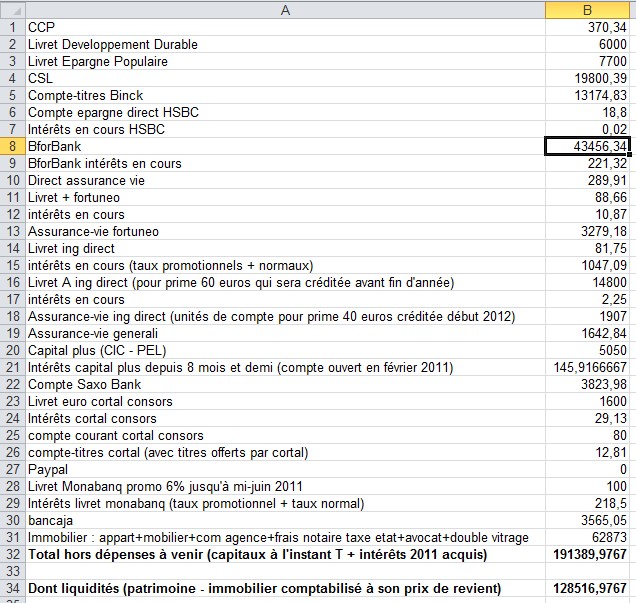The width and height of the screenshot is (636, 603).
Task: Select cell Compte Saxo Bank
Action: tap(285, 384)
